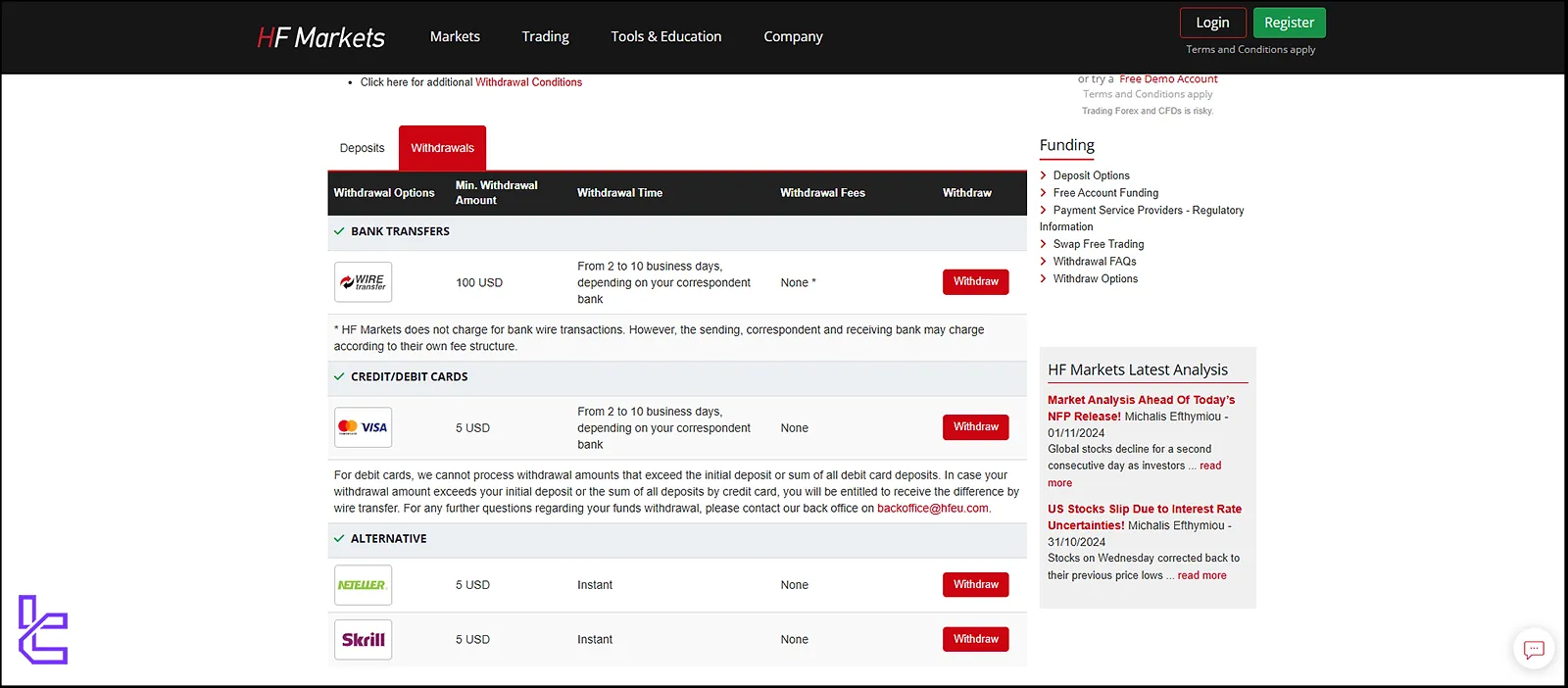Viewport: 1568px width, 688px height.
Task: Click the Neteller payment logo
Action: pos(363,585)
